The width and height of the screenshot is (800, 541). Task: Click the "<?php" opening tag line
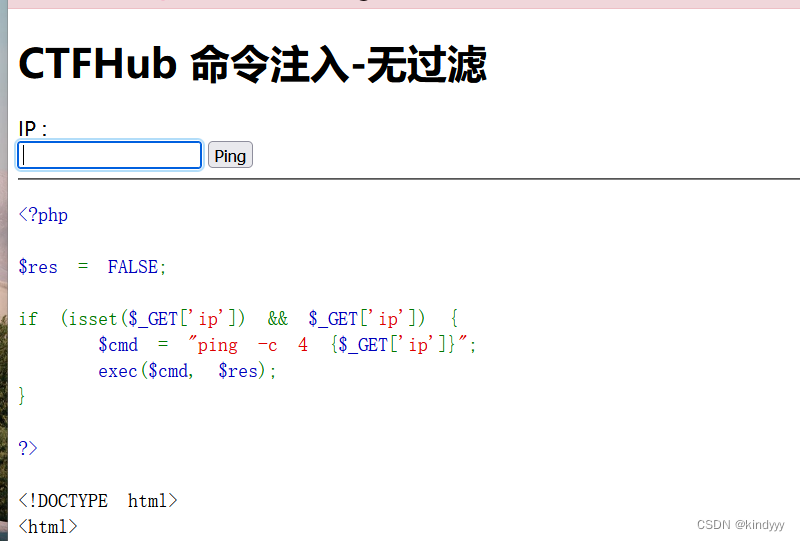43,215
